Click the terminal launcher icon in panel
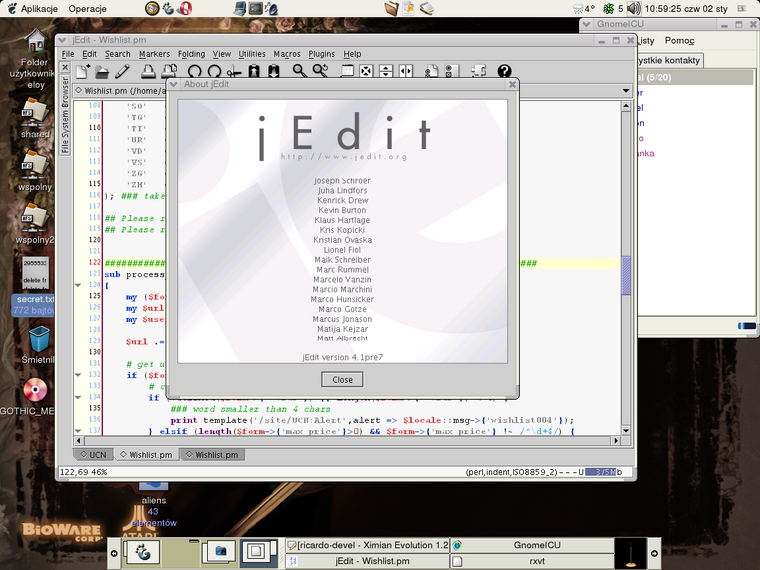760x570 pixels. [x=255, y=8]
